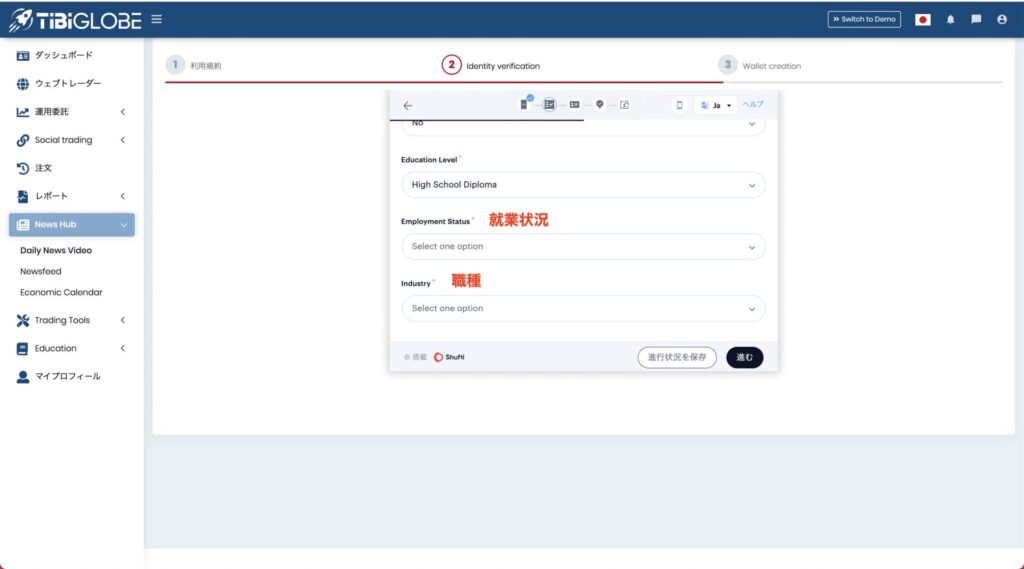Click Switch to Demo button

[x=864, y=20]
